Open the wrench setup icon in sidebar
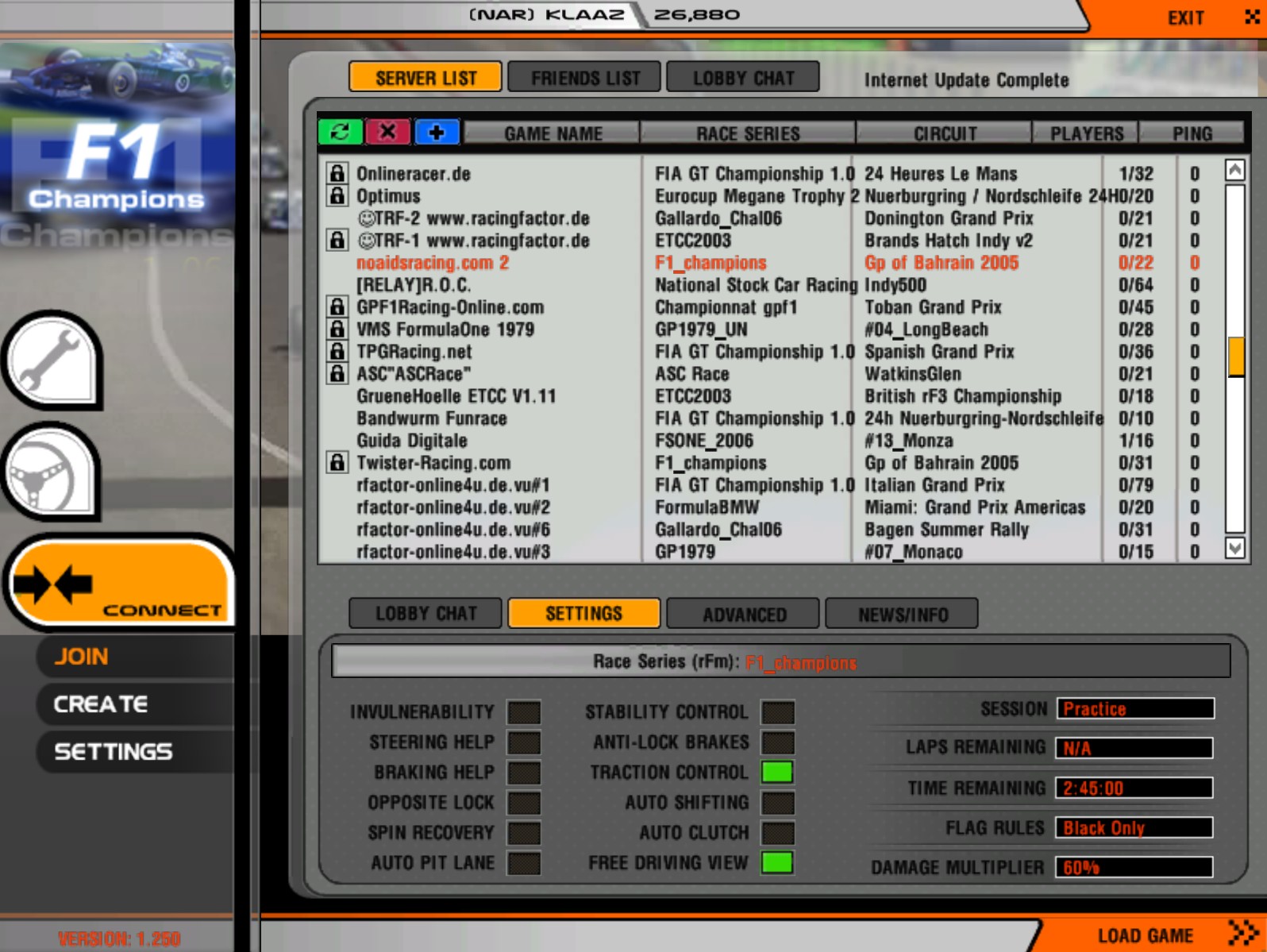Image resolution: width=1267 pixels, height=952 pixels. point(52,361)
